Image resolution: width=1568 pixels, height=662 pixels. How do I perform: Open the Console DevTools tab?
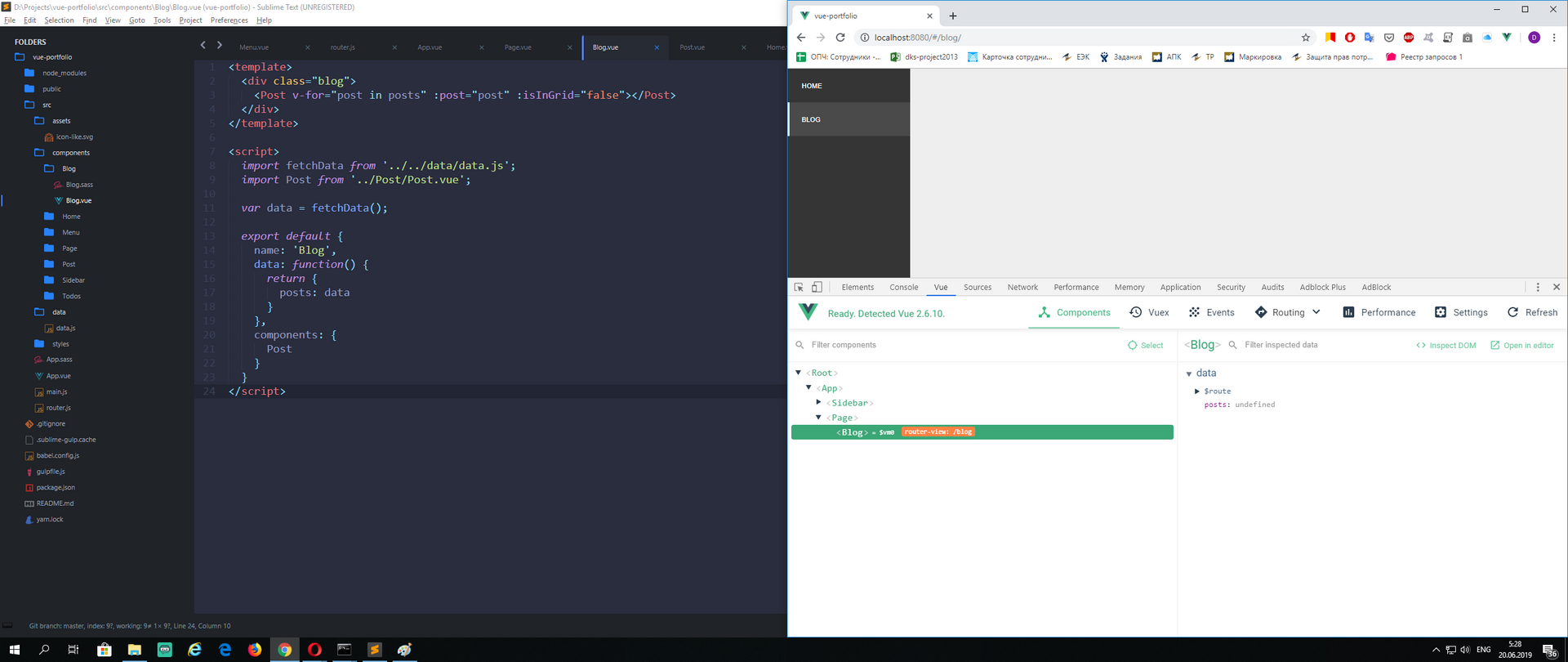(903, 287)
